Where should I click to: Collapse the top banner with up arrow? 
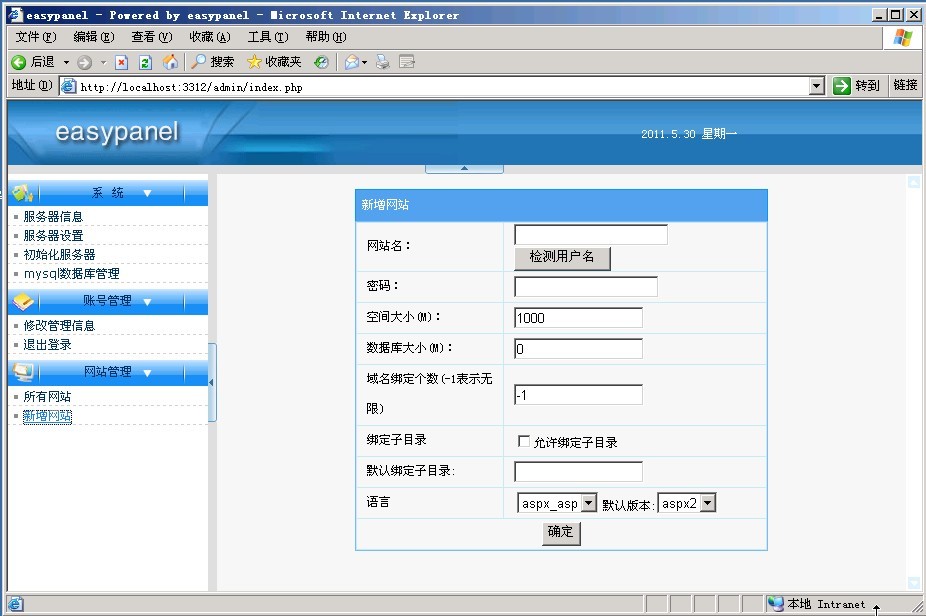(464, 169)
